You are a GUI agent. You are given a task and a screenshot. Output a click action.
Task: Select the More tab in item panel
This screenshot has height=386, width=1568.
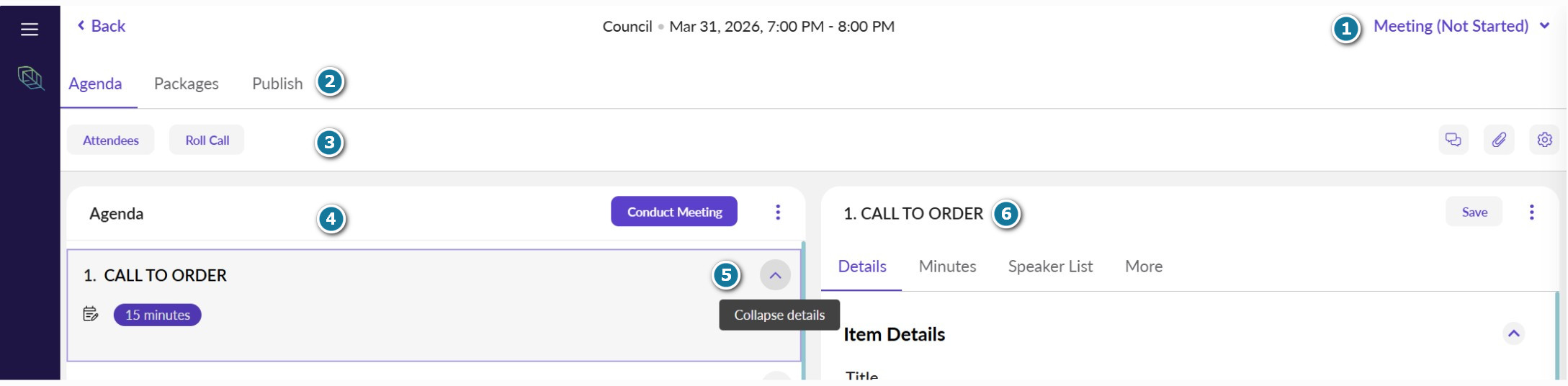1144,266
